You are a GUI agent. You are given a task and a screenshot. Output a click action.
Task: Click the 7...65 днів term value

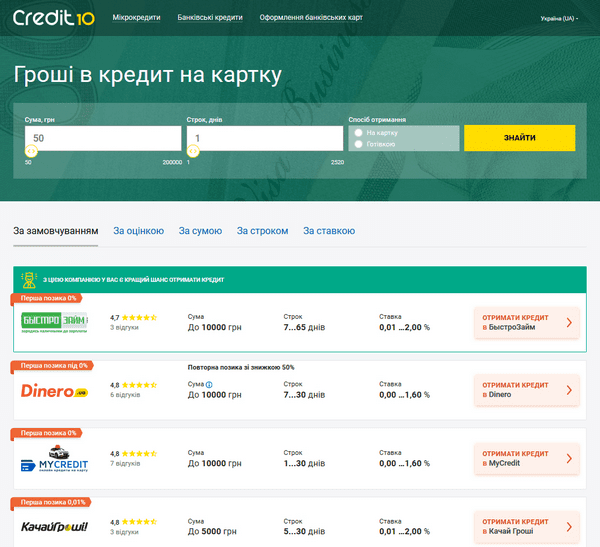click(x=304, y=327)
